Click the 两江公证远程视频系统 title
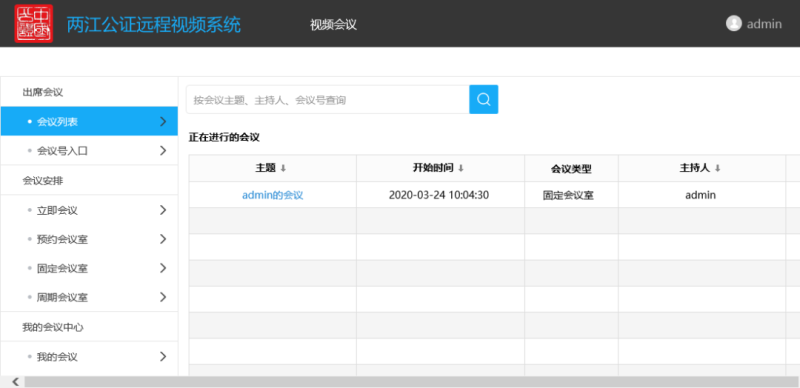 point(154,25)
